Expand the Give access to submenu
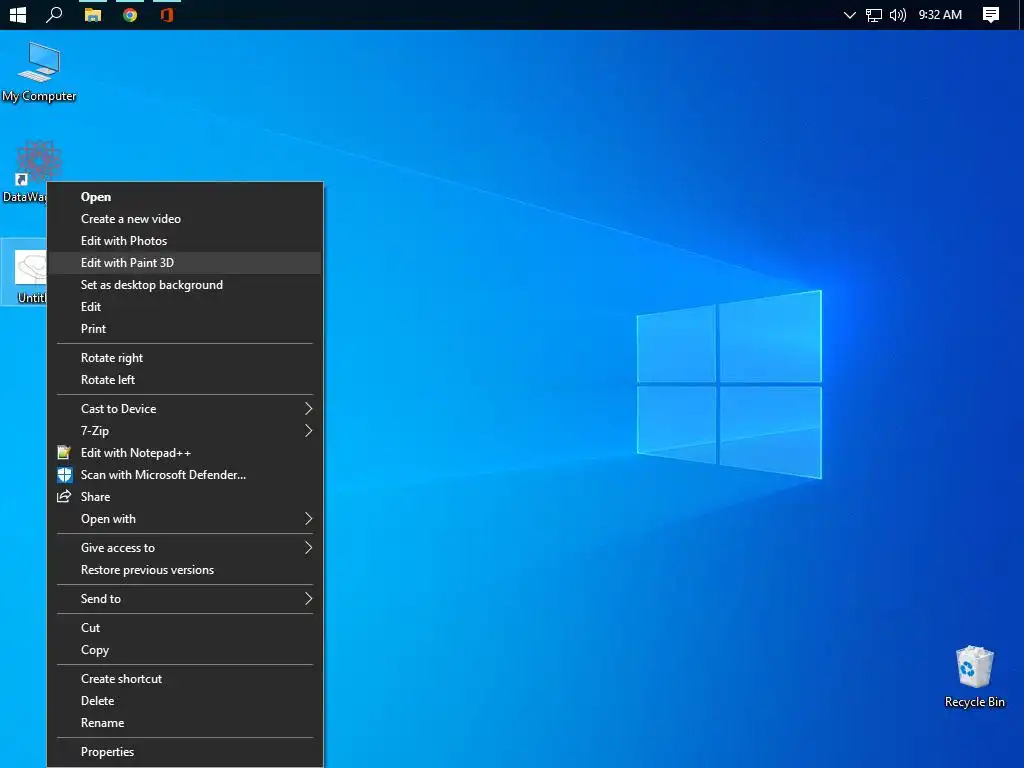This screenshot has height=768, width=1024. tap(185, 548)
